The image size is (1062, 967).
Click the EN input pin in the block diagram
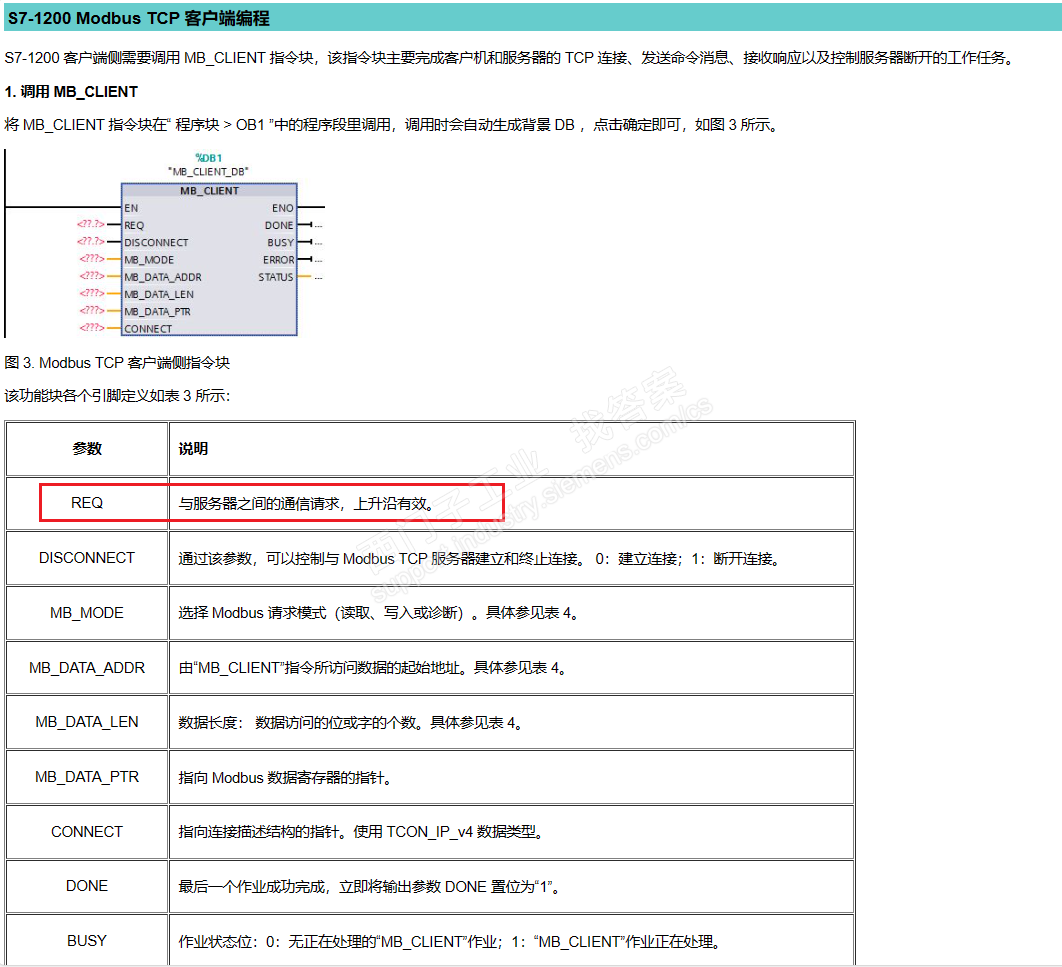tap(131, 209)
